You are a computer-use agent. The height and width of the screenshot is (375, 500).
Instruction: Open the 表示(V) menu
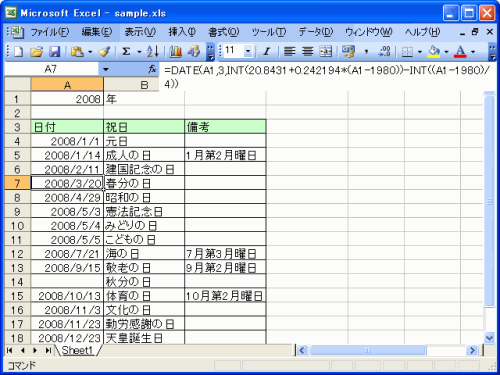click(x=140, y=32)
